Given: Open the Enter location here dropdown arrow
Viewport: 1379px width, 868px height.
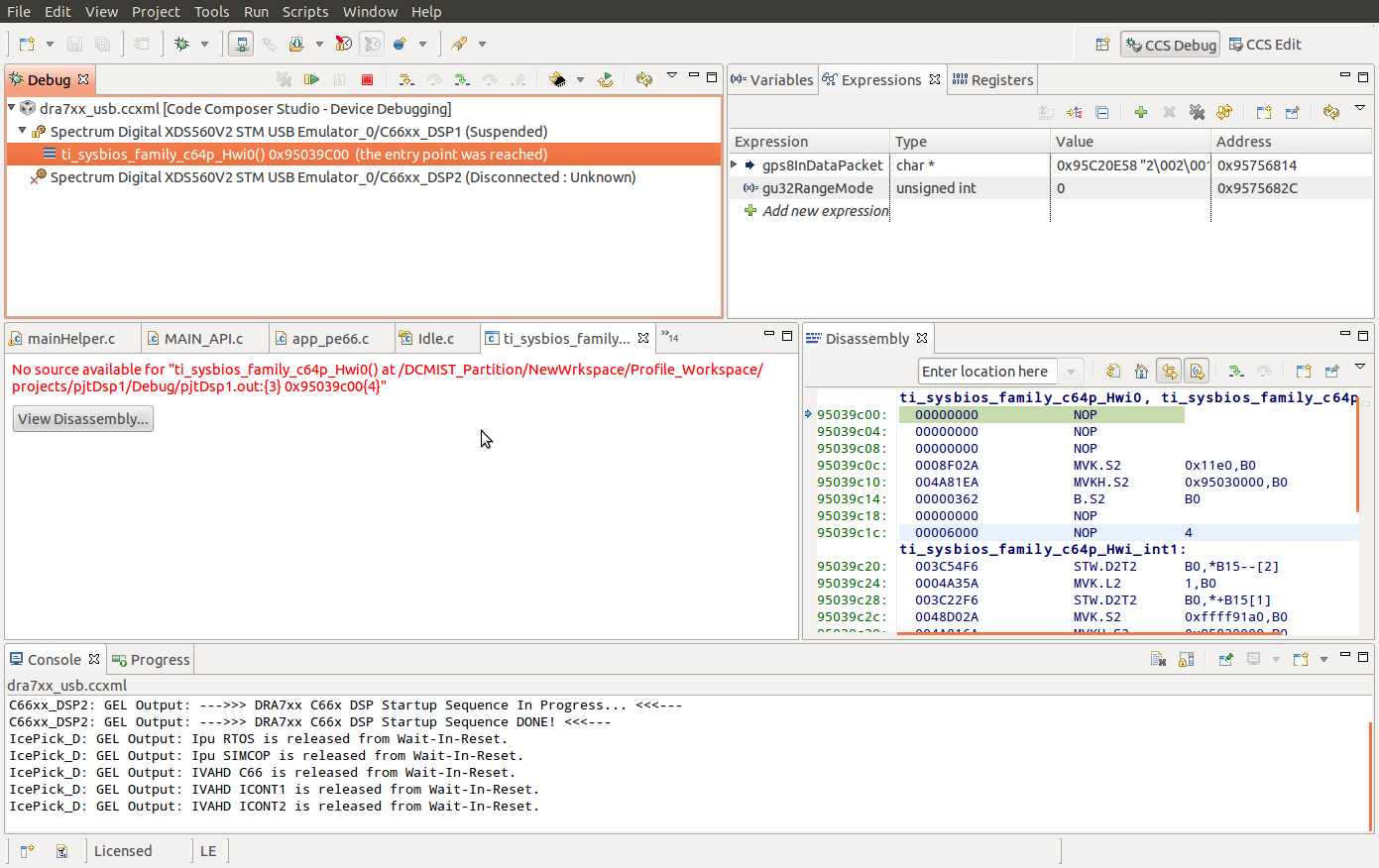Looking at the screenshot, I should point(1071,372).
